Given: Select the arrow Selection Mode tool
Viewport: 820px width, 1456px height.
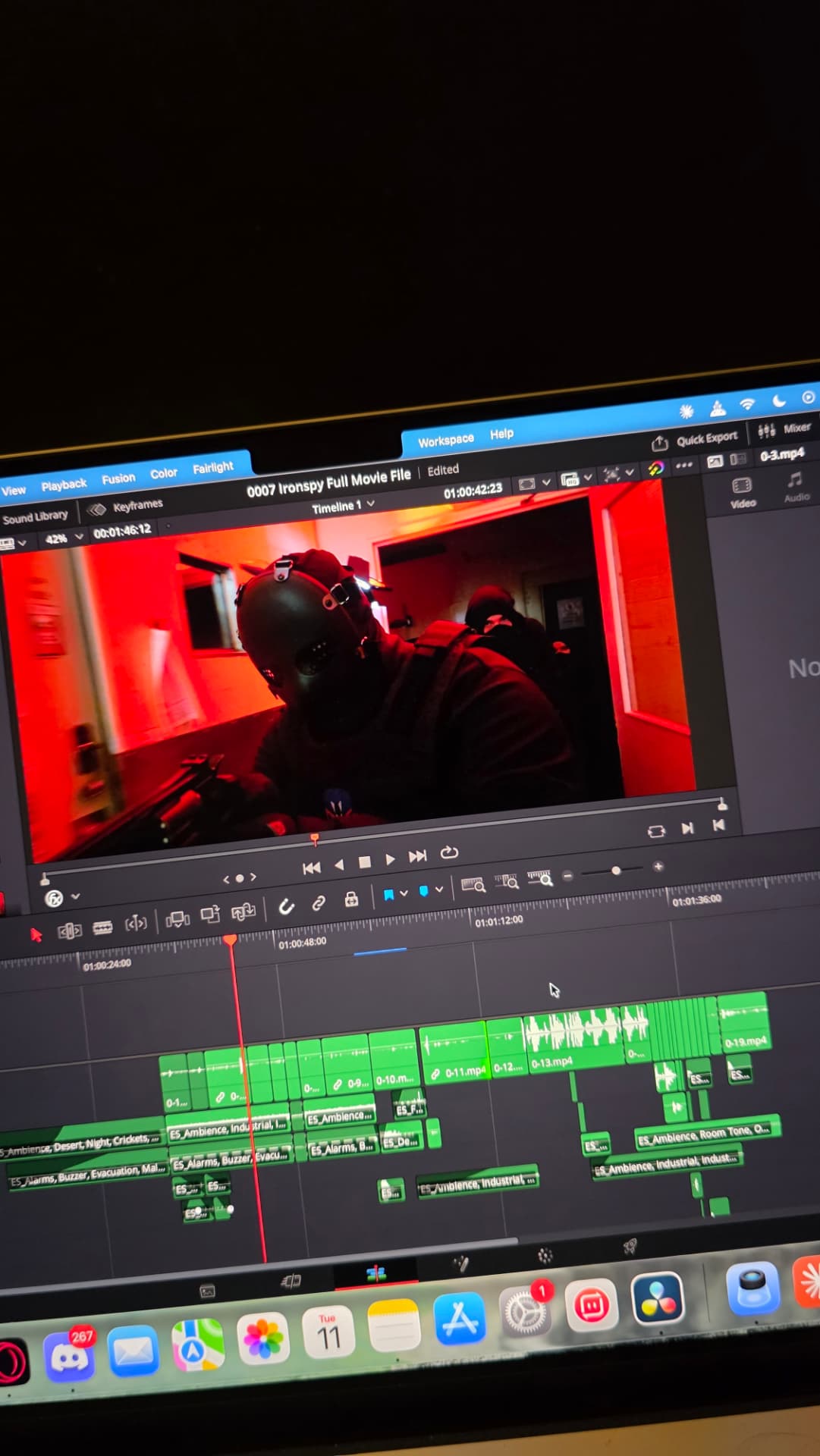Looking at the screenshot, I should (36, 934).
